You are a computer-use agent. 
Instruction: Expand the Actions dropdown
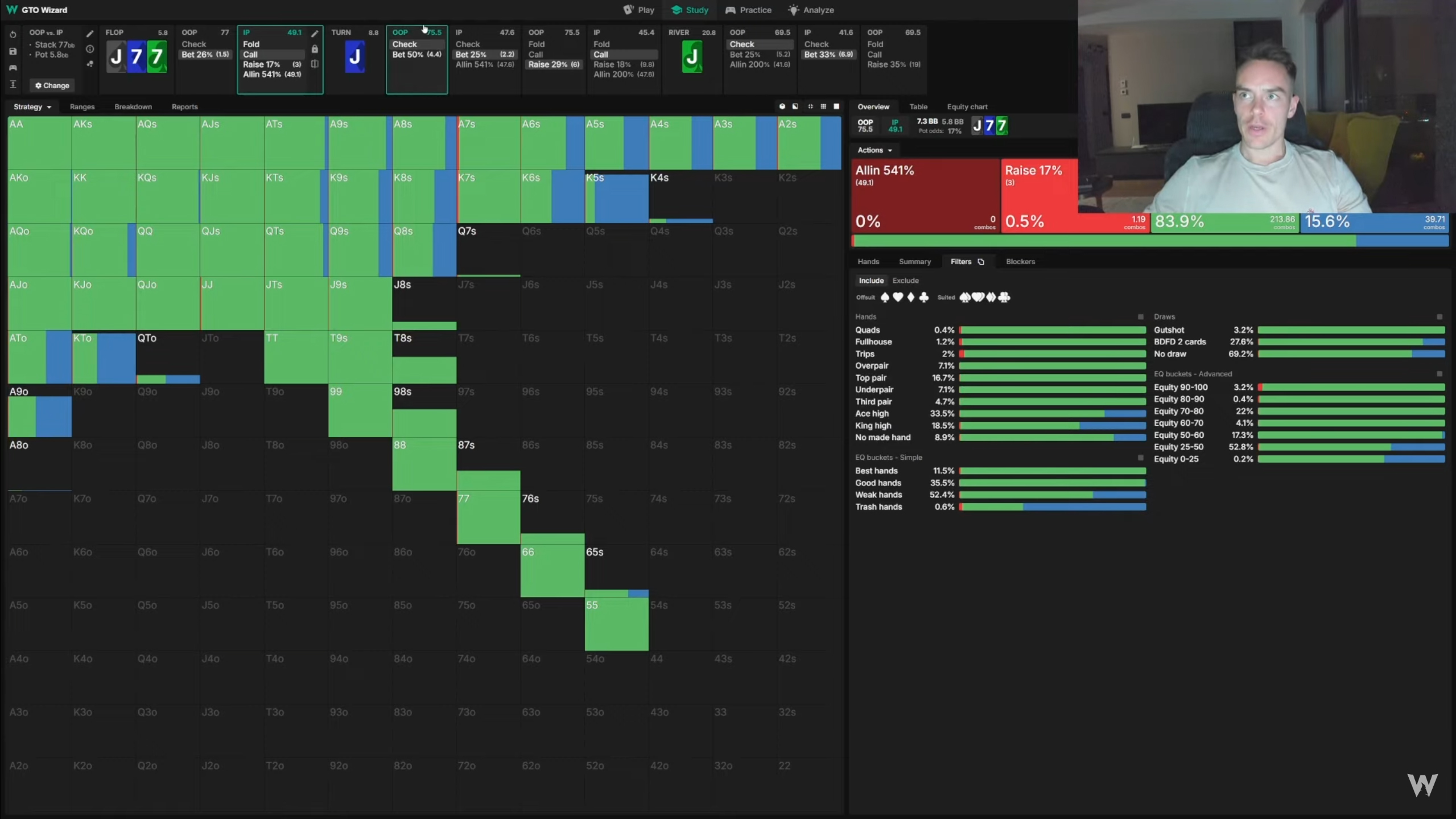point(875,150)
